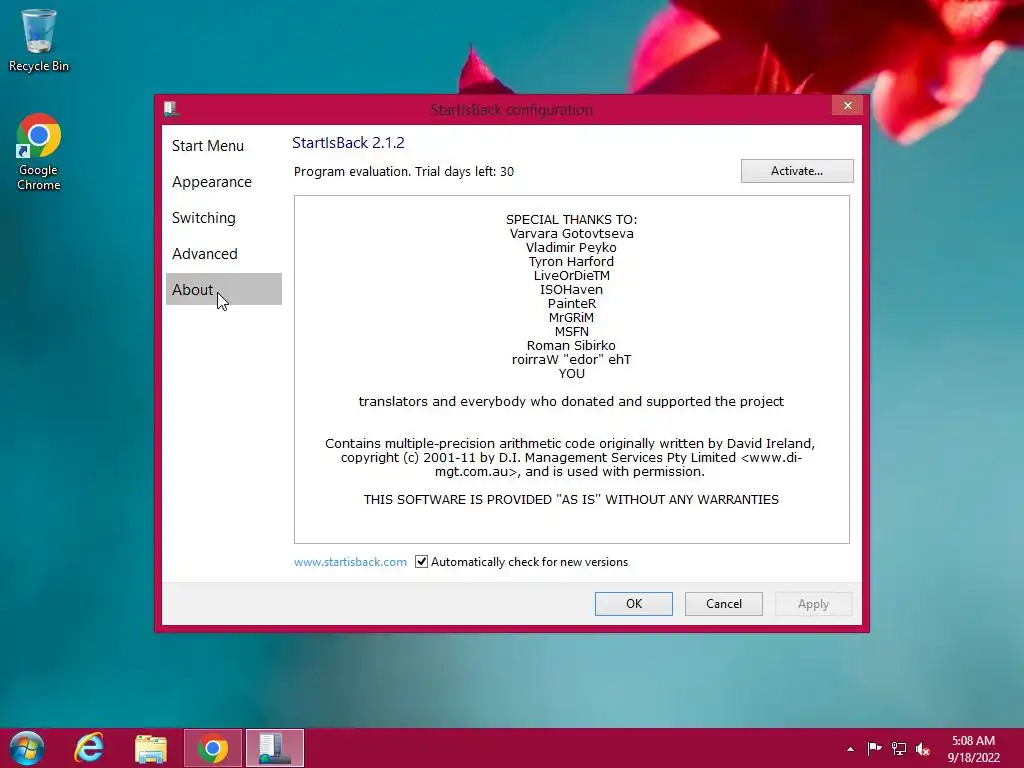Click the Activate... button
The height and width of the screenshot is (768, 1024).
(x=797, y=171)
